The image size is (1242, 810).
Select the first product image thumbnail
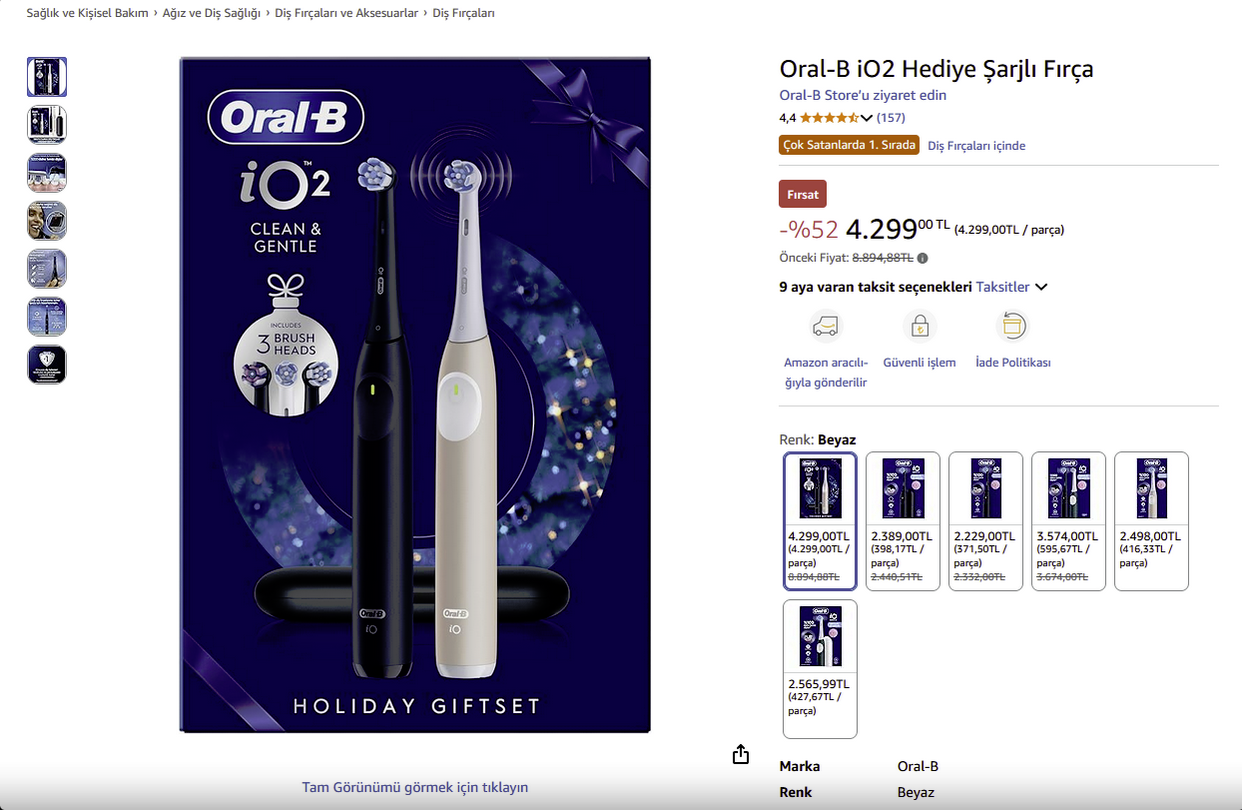coord(47,77)
